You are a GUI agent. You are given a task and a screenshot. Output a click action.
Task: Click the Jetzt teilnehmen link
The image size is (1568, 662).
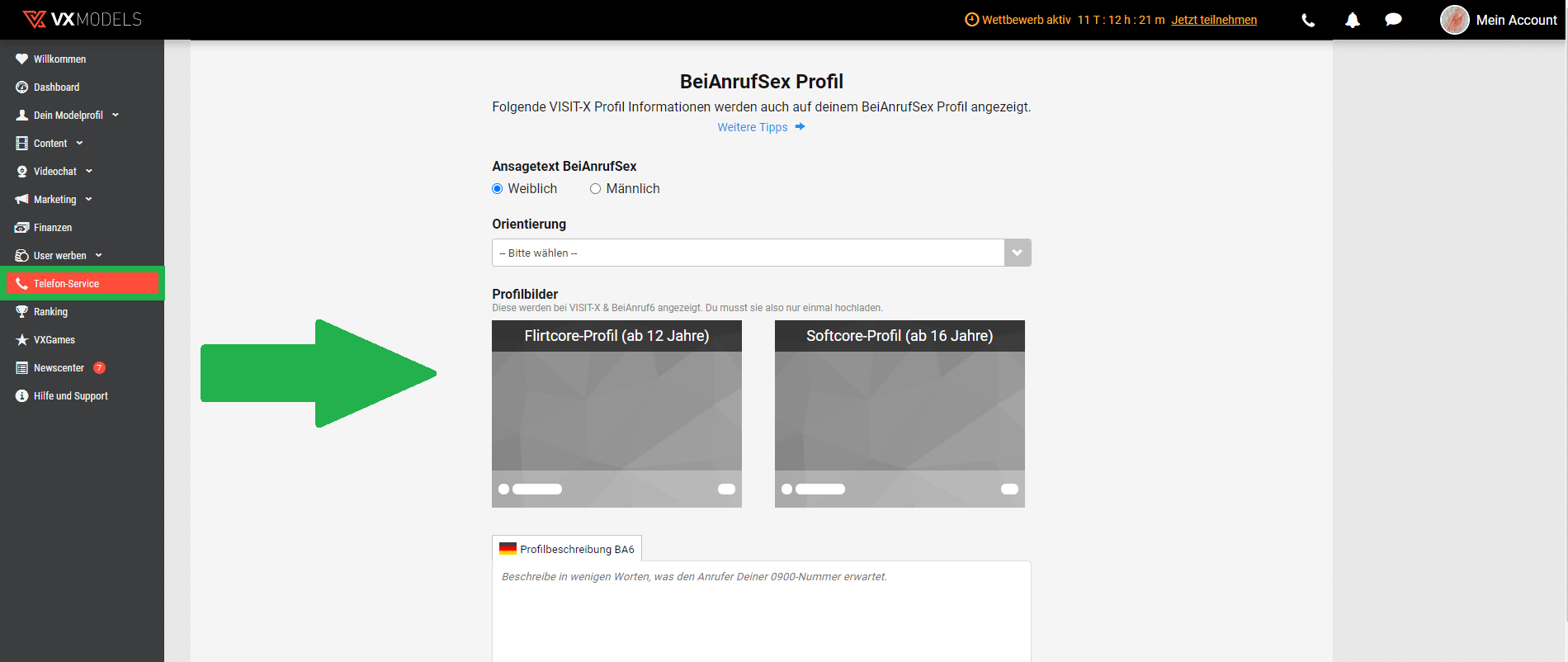click(1214, 20)
